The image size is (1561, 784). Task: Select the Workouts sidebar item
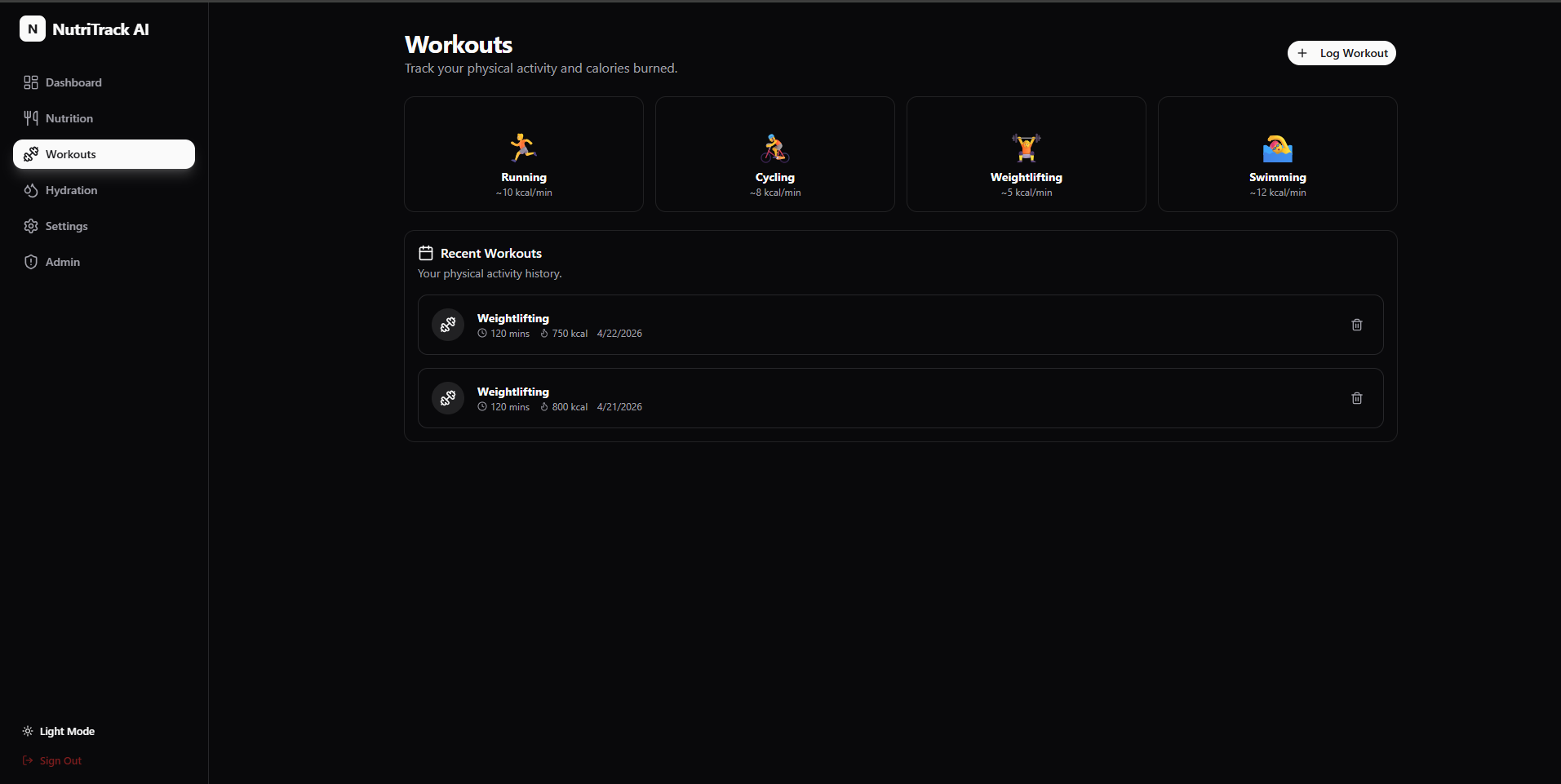(104, 154)
